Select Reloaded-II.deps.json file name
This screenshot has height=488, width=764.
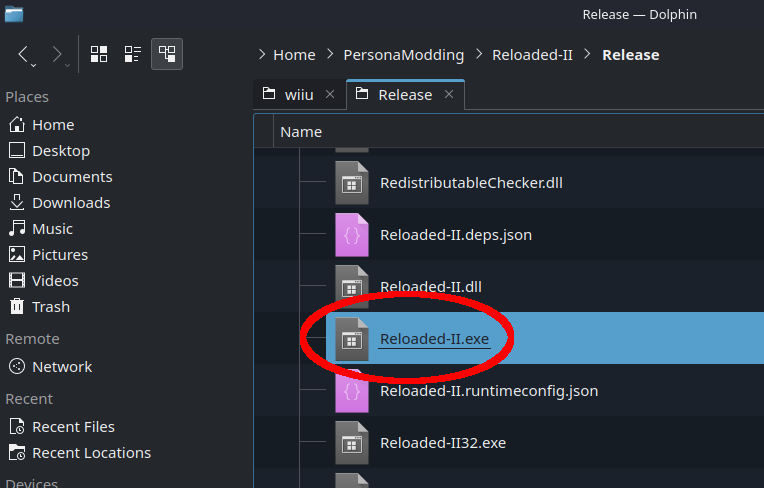pos(456,235)
